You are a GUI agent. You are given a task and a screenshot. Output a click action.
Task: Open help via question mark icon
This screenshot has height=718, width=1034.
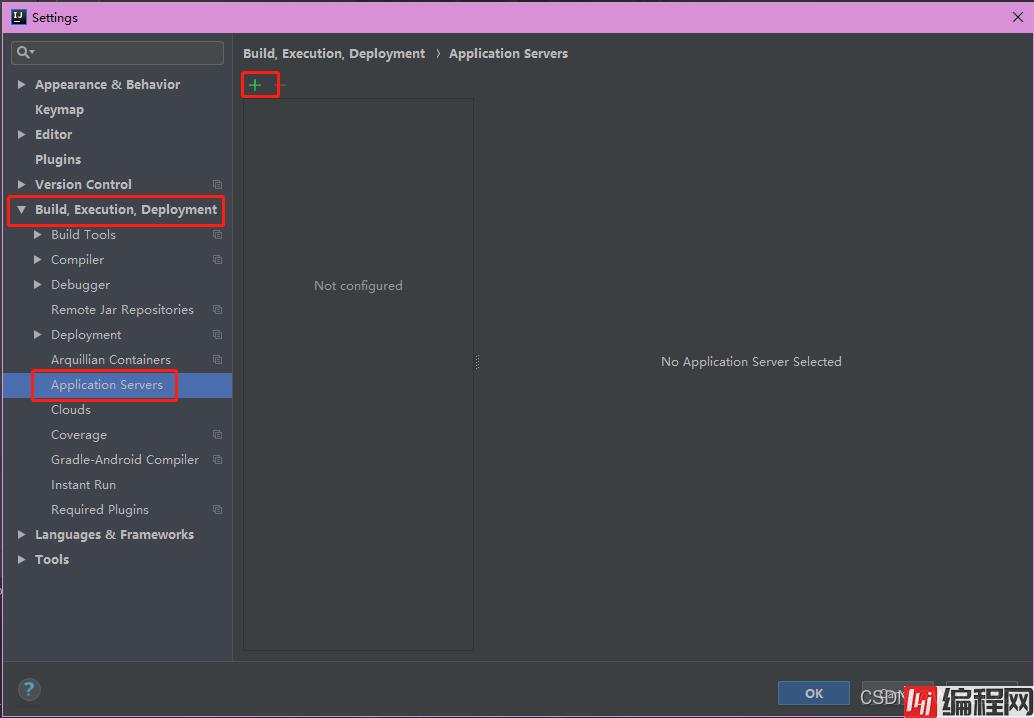[x=29, y=689]
